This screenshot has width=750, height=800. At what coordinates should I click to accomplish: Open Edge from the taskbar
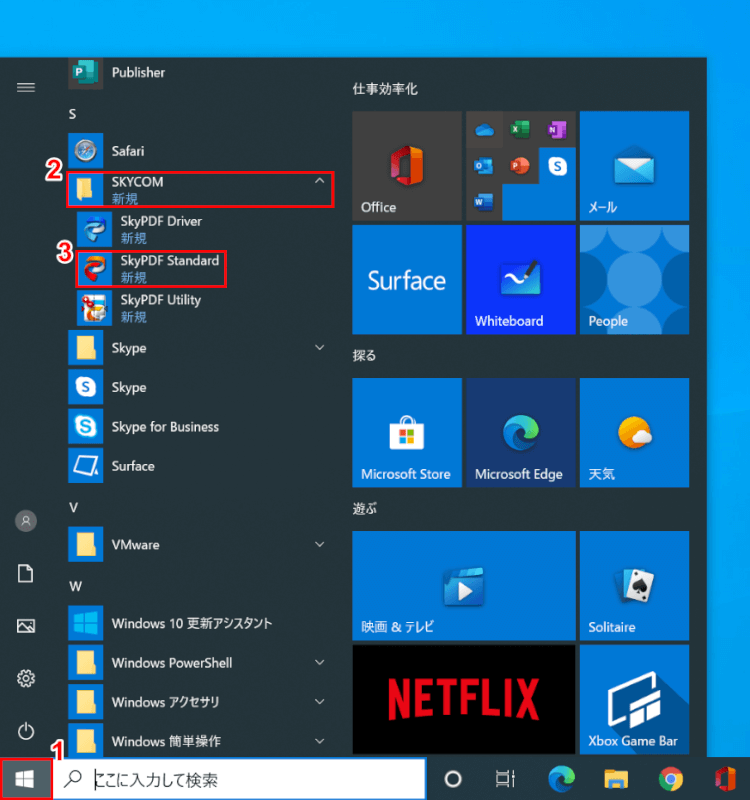561,779
